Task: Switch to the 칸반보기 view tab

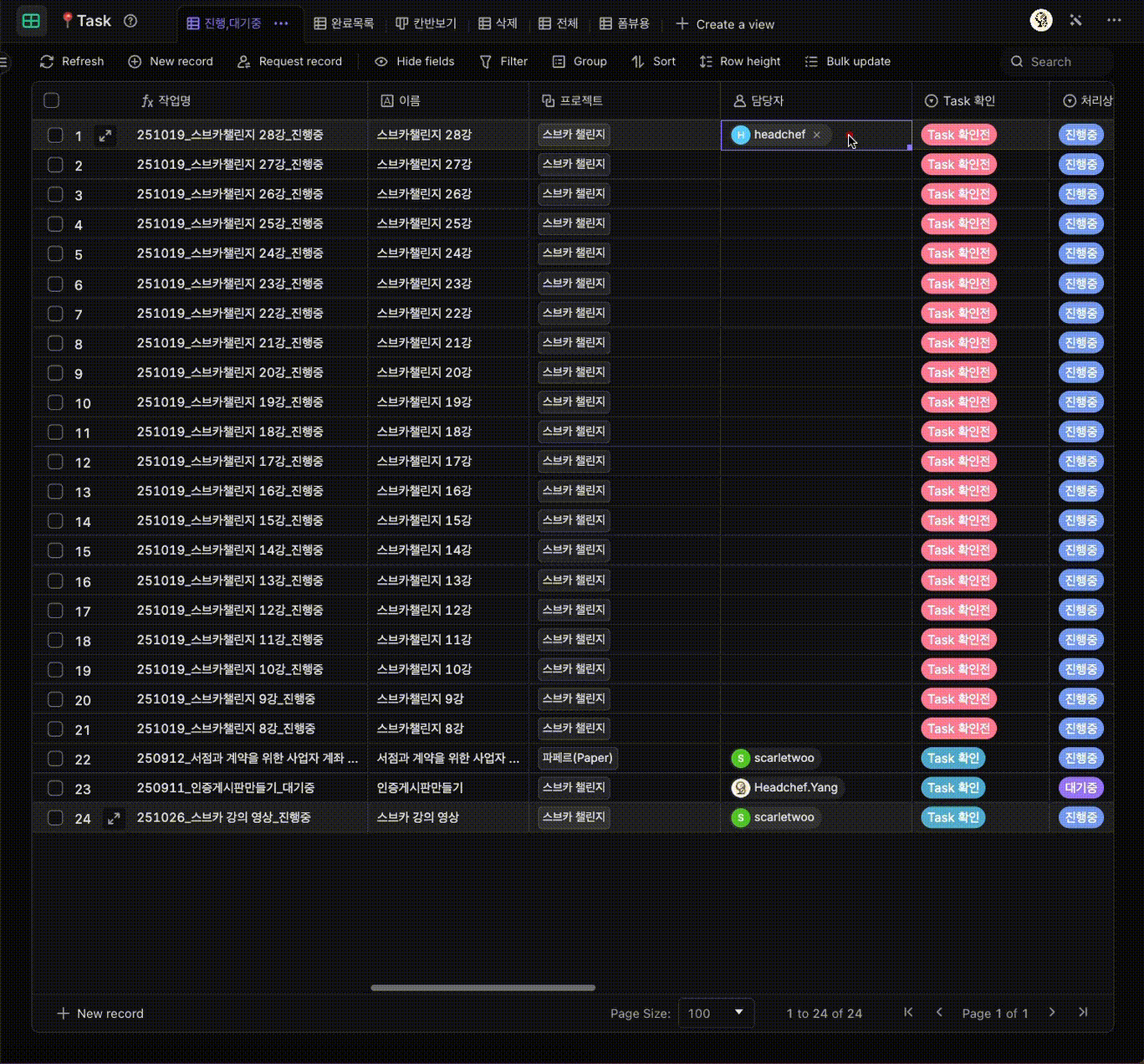Action: click(426, 23)
